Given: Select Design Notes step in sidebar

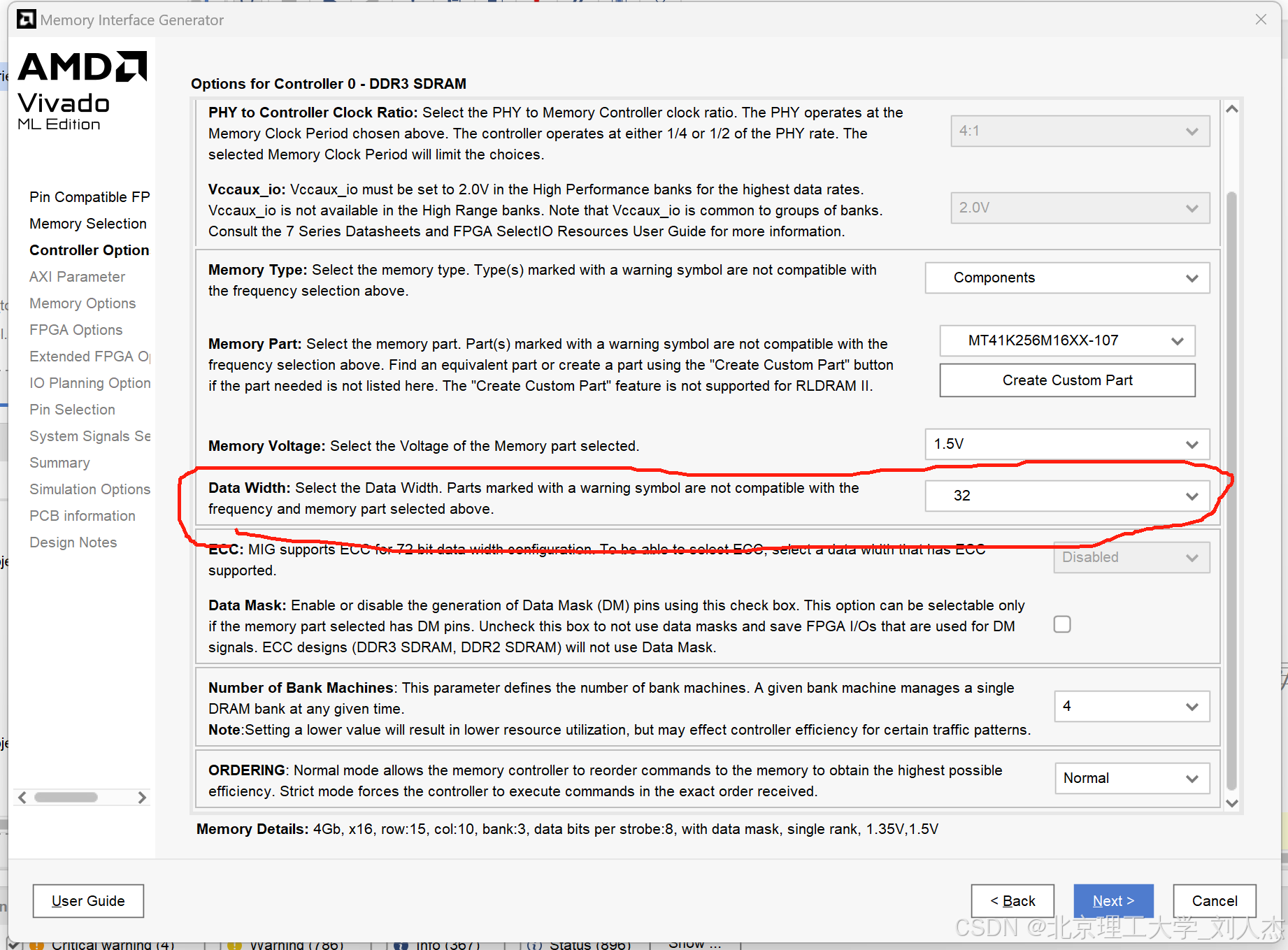Looking at the screenshot, I should [73, 542].
